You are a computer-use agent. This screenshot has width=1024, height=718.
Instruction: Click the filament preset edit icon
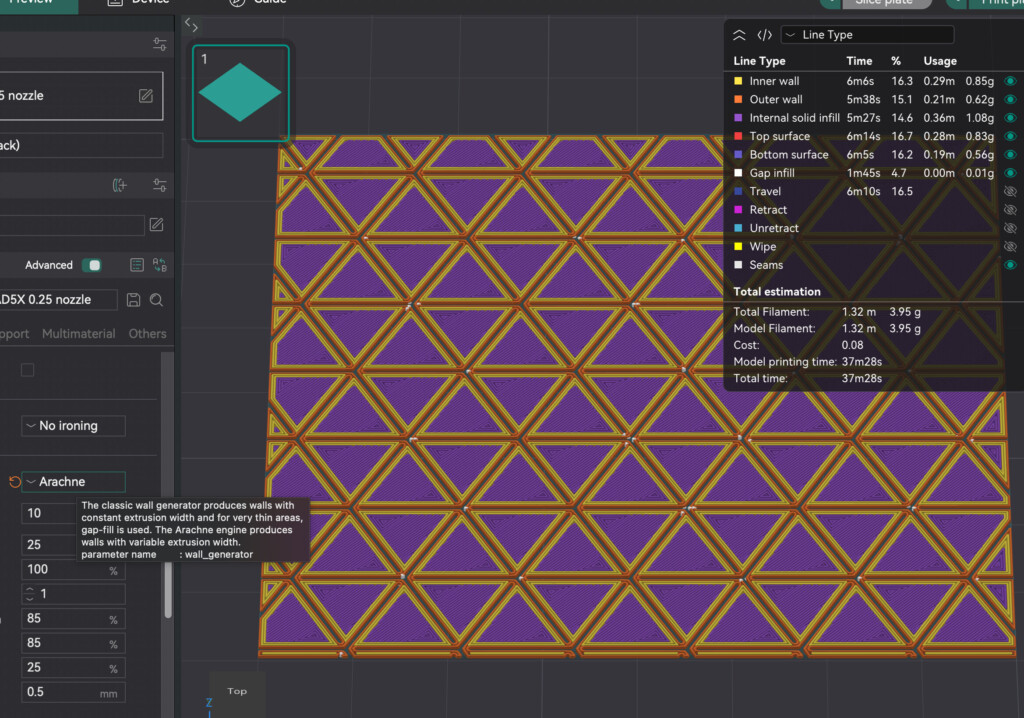tap(156, 225)
